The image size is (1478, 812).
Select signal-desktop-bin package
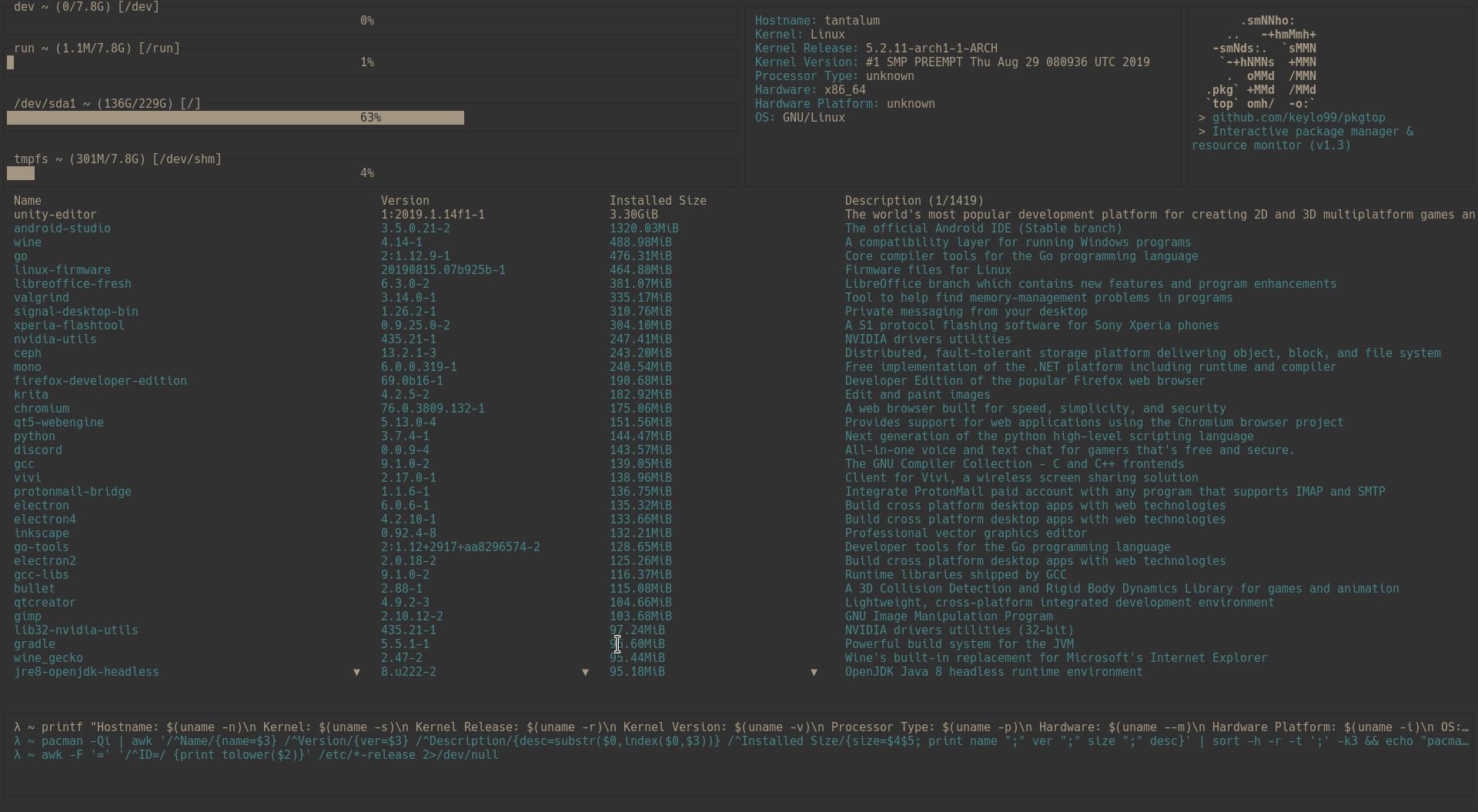click(76, 312)
